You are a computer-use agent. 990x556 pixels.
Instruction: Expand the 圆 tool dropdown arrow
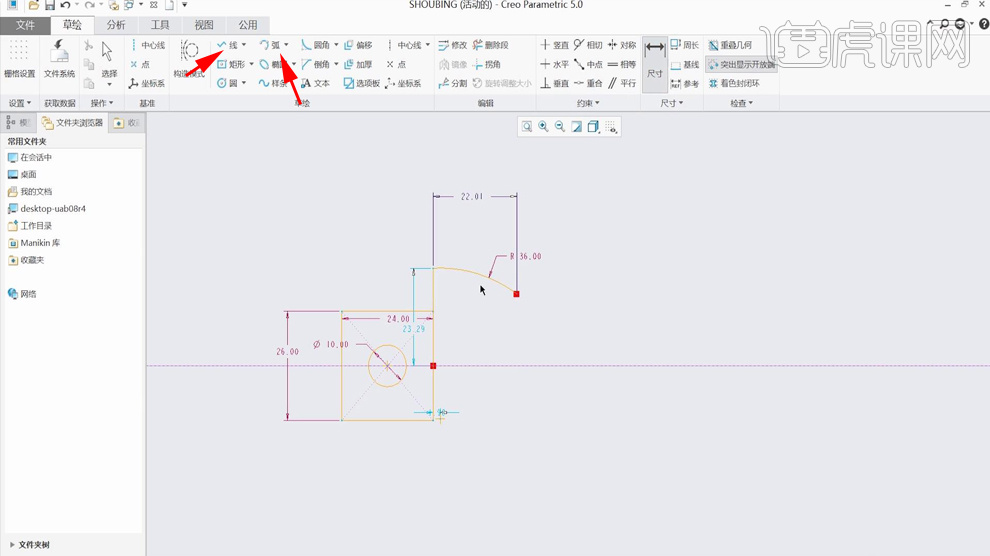tap(244, 83)
